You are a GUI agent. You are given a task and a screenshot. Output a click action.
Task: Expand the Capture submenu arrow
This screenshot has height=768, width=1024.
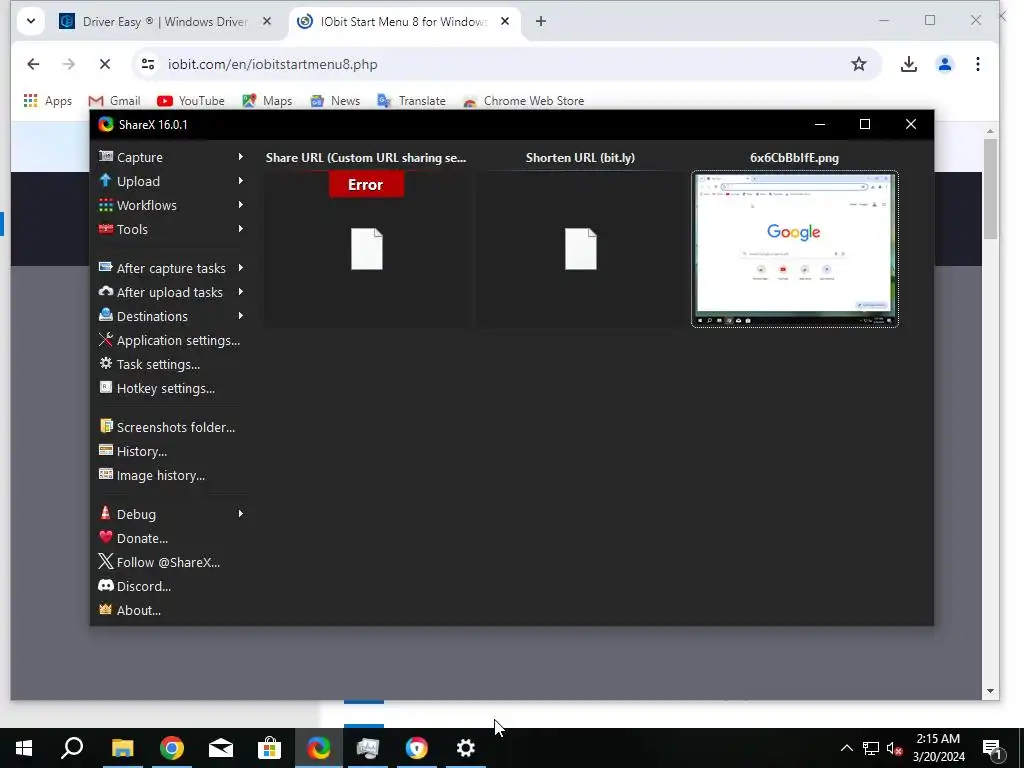(x=241, y=157)
